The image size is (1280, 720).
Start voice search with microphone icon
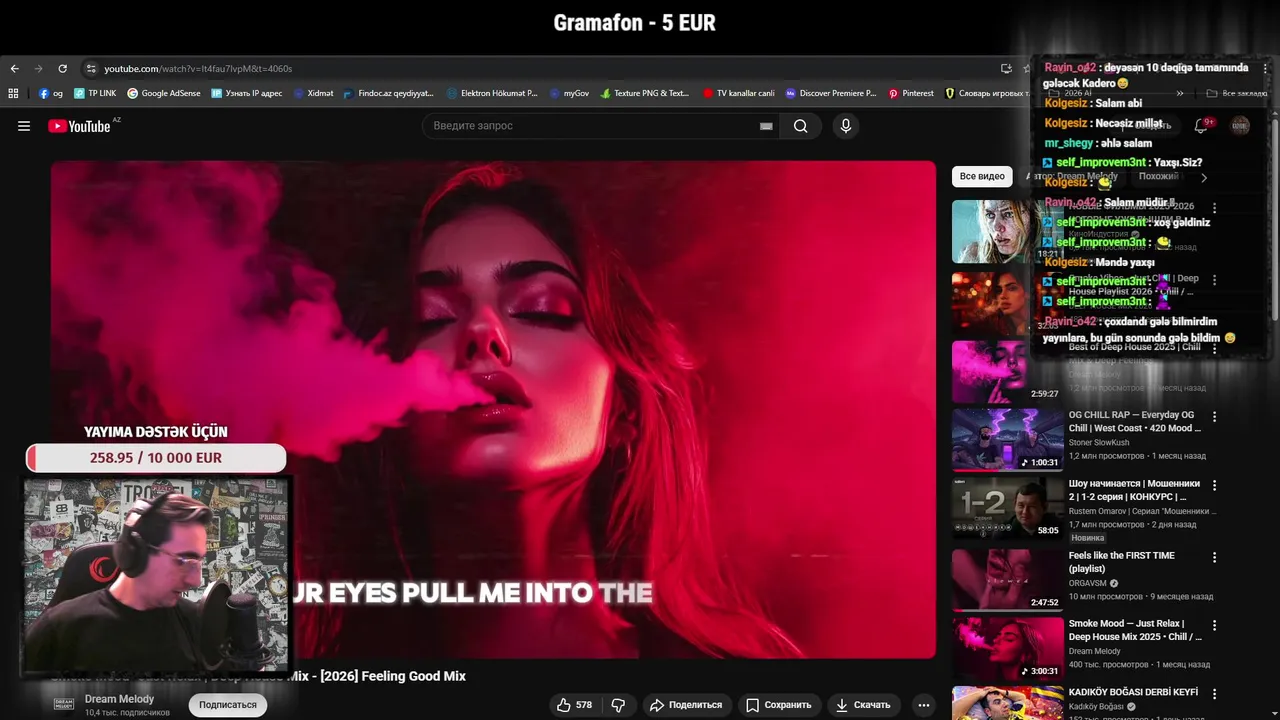846,126
